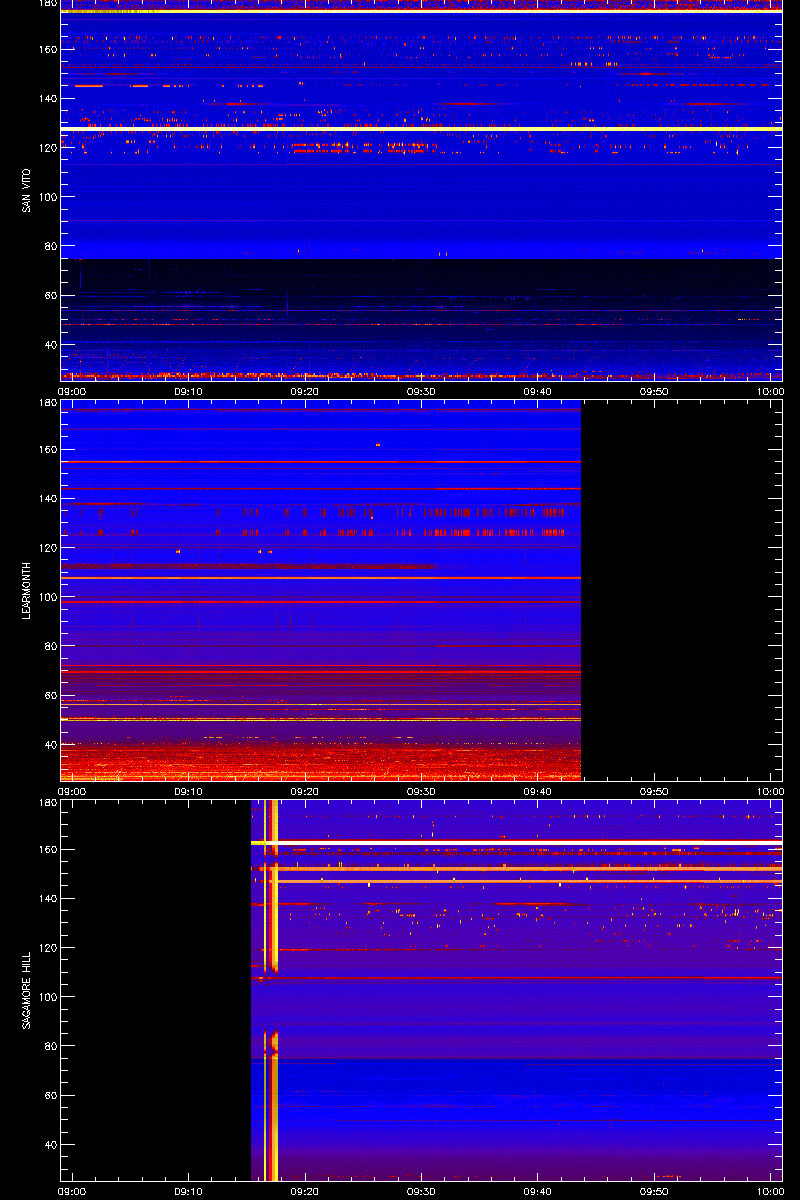This screenshot has width=800, height=1200.
Task: Click the 140 frequency tick on San Vito axis
Action: [48, 98]
